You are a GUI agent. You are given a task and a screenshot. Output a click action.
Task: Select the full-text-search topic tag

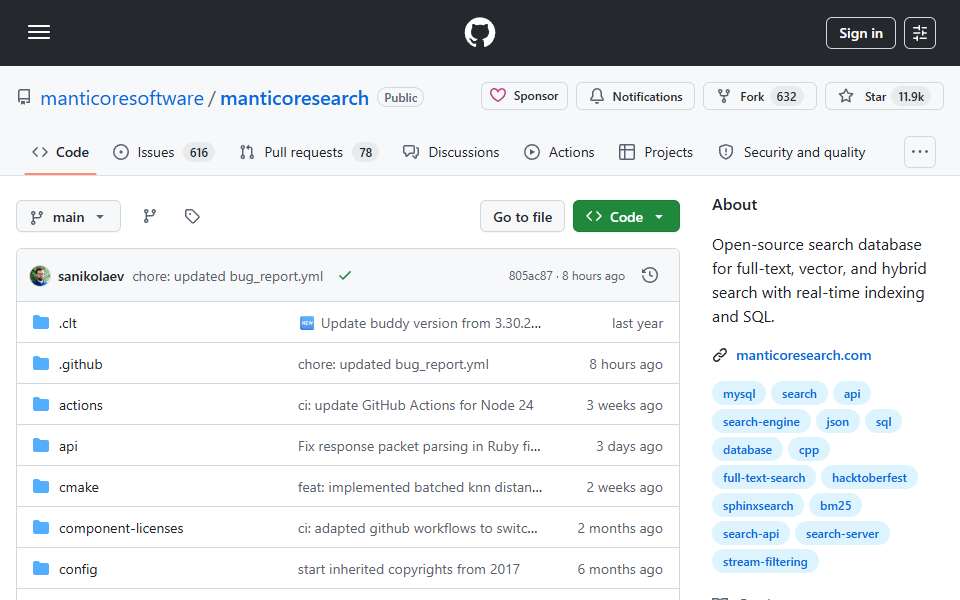click(x=764, y=478)
